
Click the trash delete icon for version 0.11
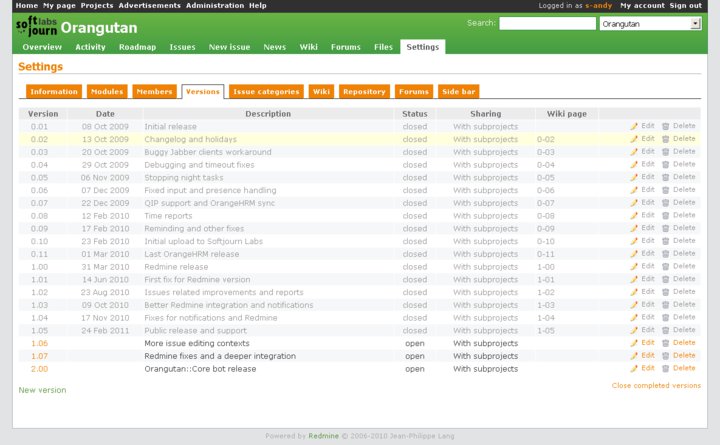pos(665,254)
